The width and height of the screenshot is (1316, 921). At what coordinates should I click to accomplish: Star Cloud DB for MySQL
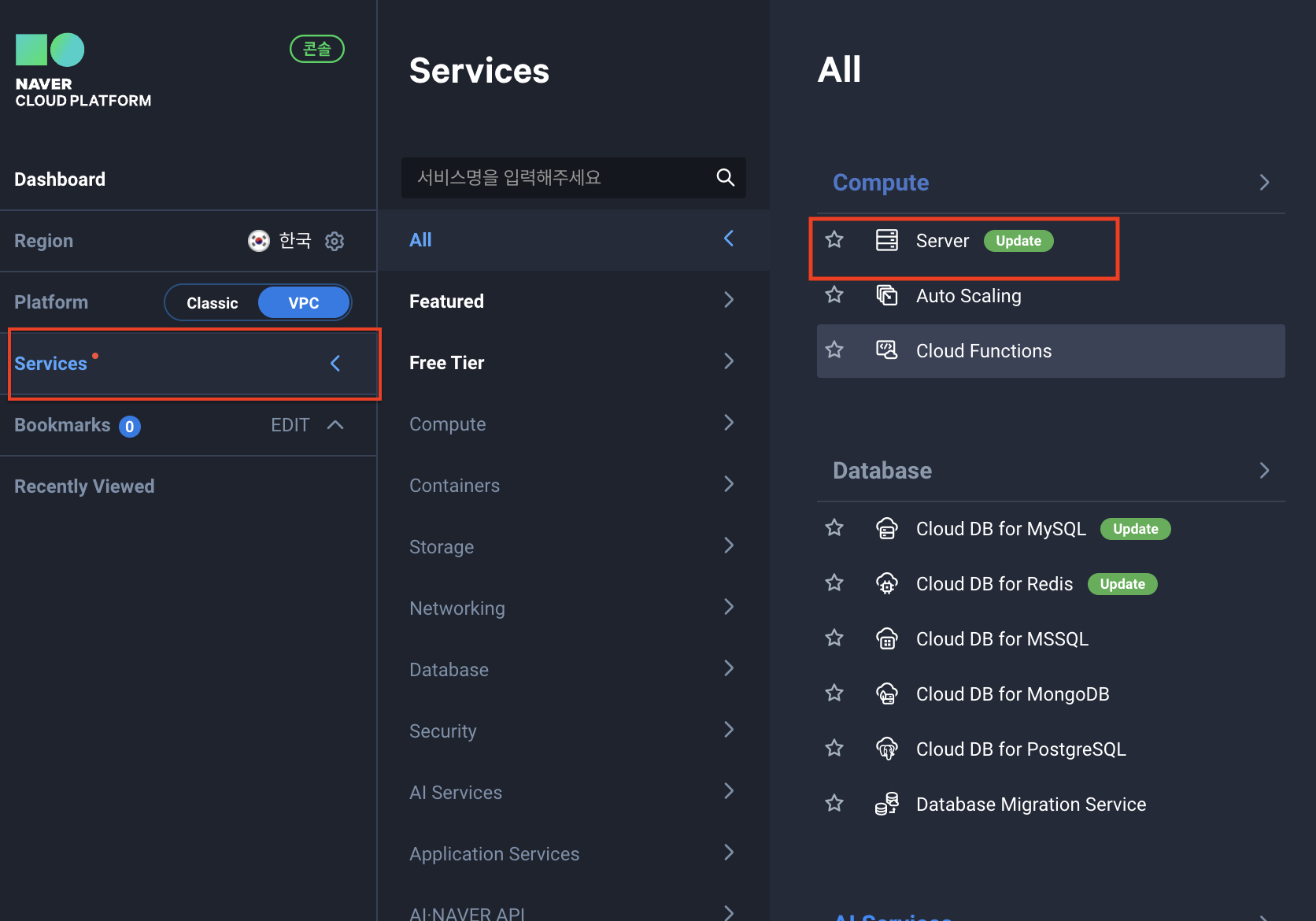click(x=834, y=527)
